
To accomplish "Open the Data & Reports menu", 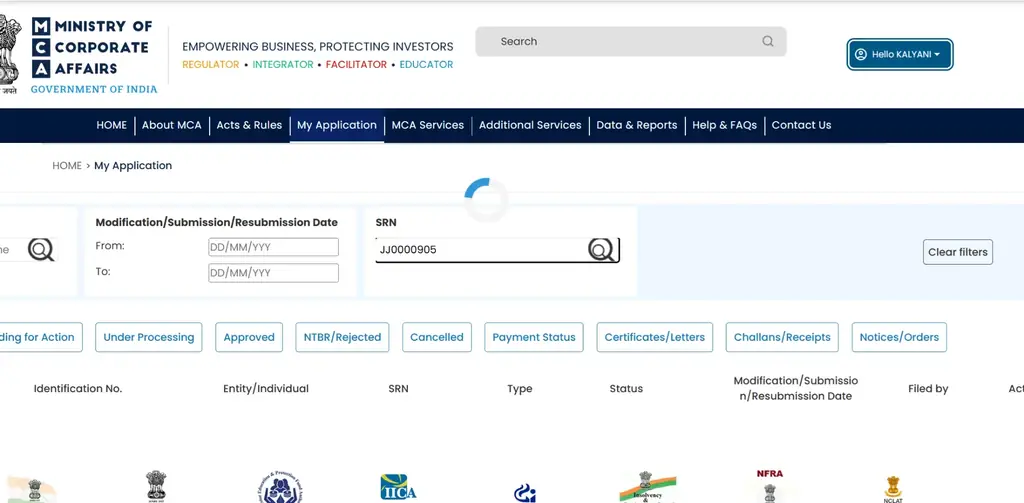I will coord(637,125).
